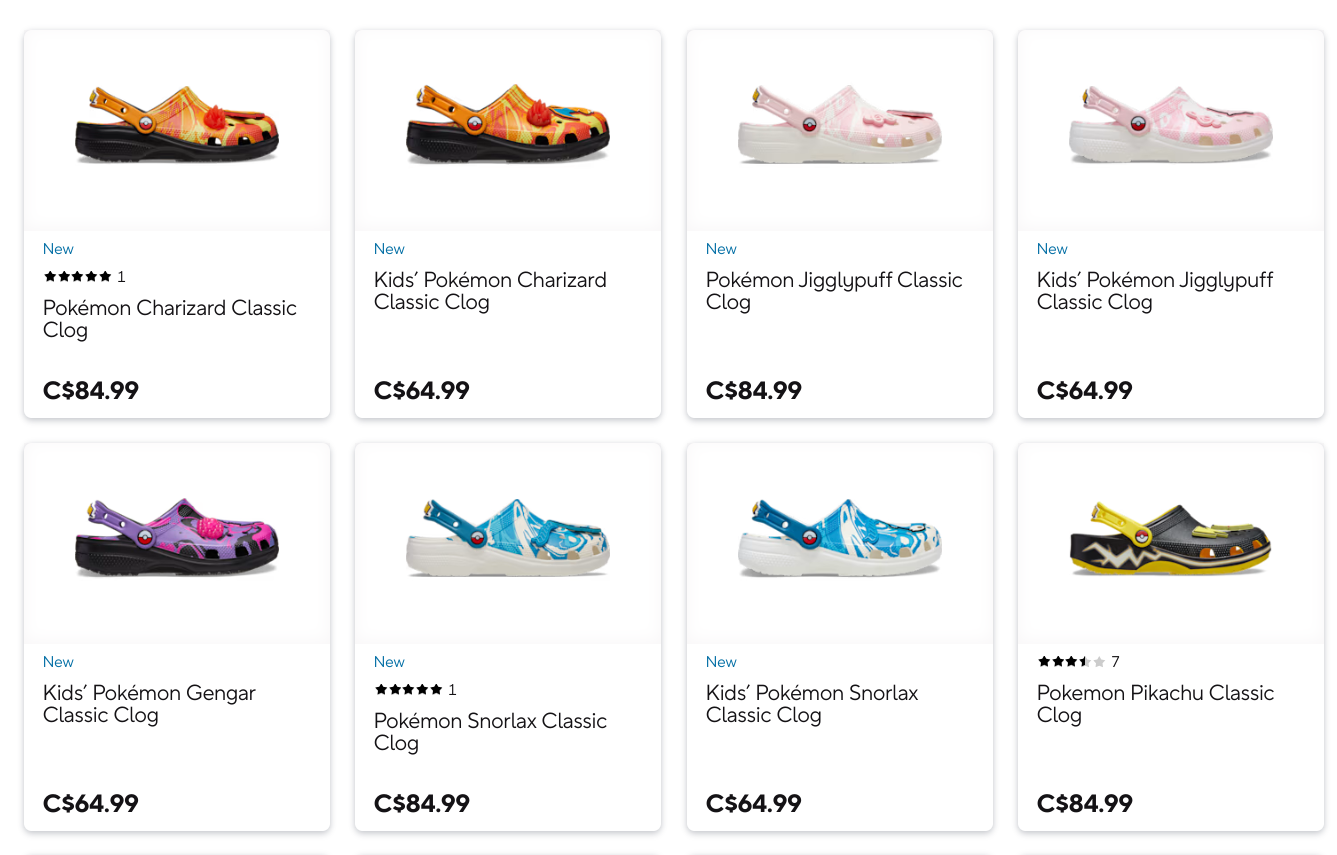
Task: Click the Kids' Pokémon Gengar Classic Clog title
Action: pyautogui.click(x=149, y=704)
